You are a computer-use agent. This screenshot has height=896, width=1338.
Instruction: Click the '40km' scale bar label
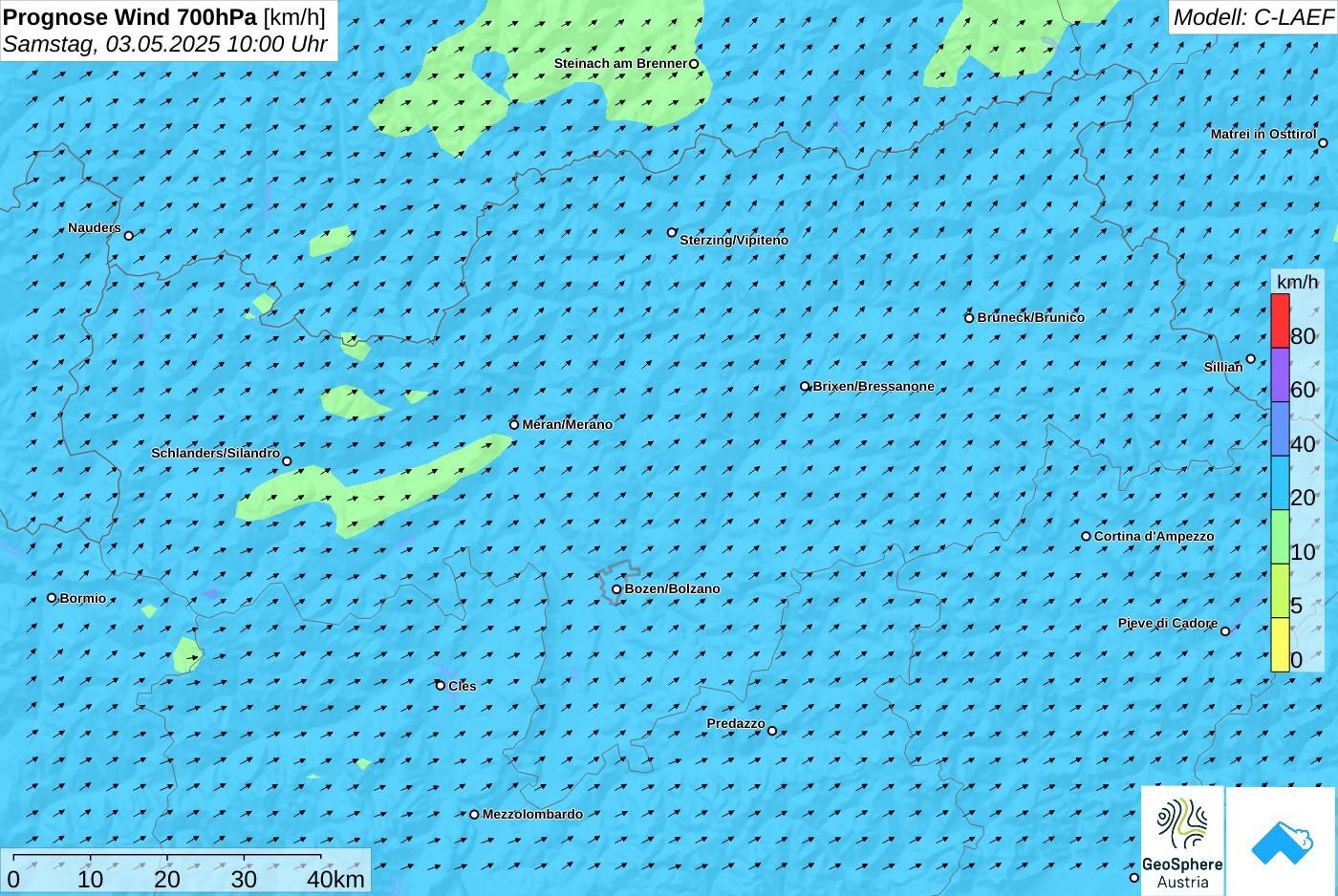[x=335, y=880]
